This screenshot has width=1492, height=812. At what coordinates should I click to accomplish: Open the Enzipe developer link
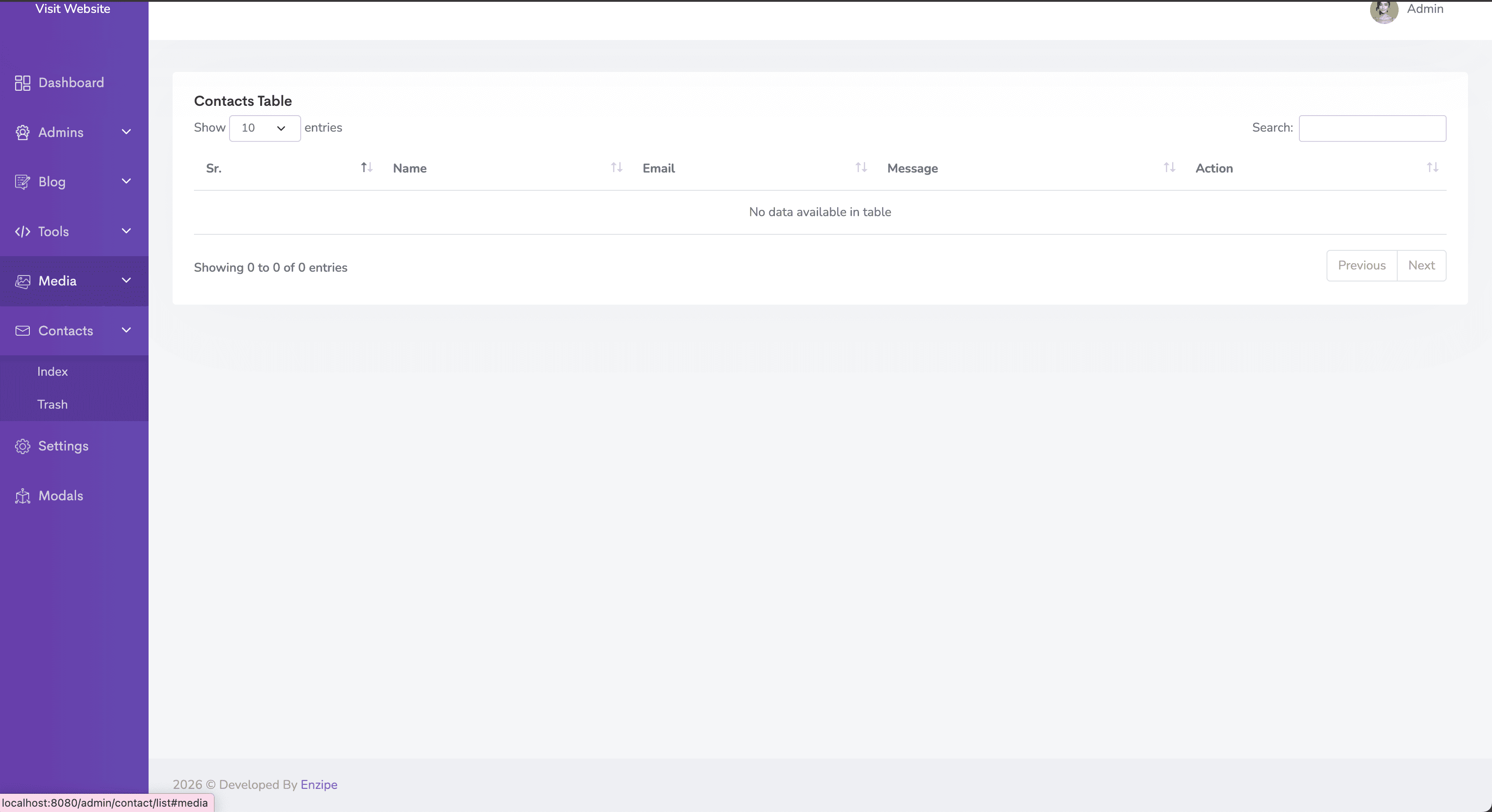[x=319, y=785]
